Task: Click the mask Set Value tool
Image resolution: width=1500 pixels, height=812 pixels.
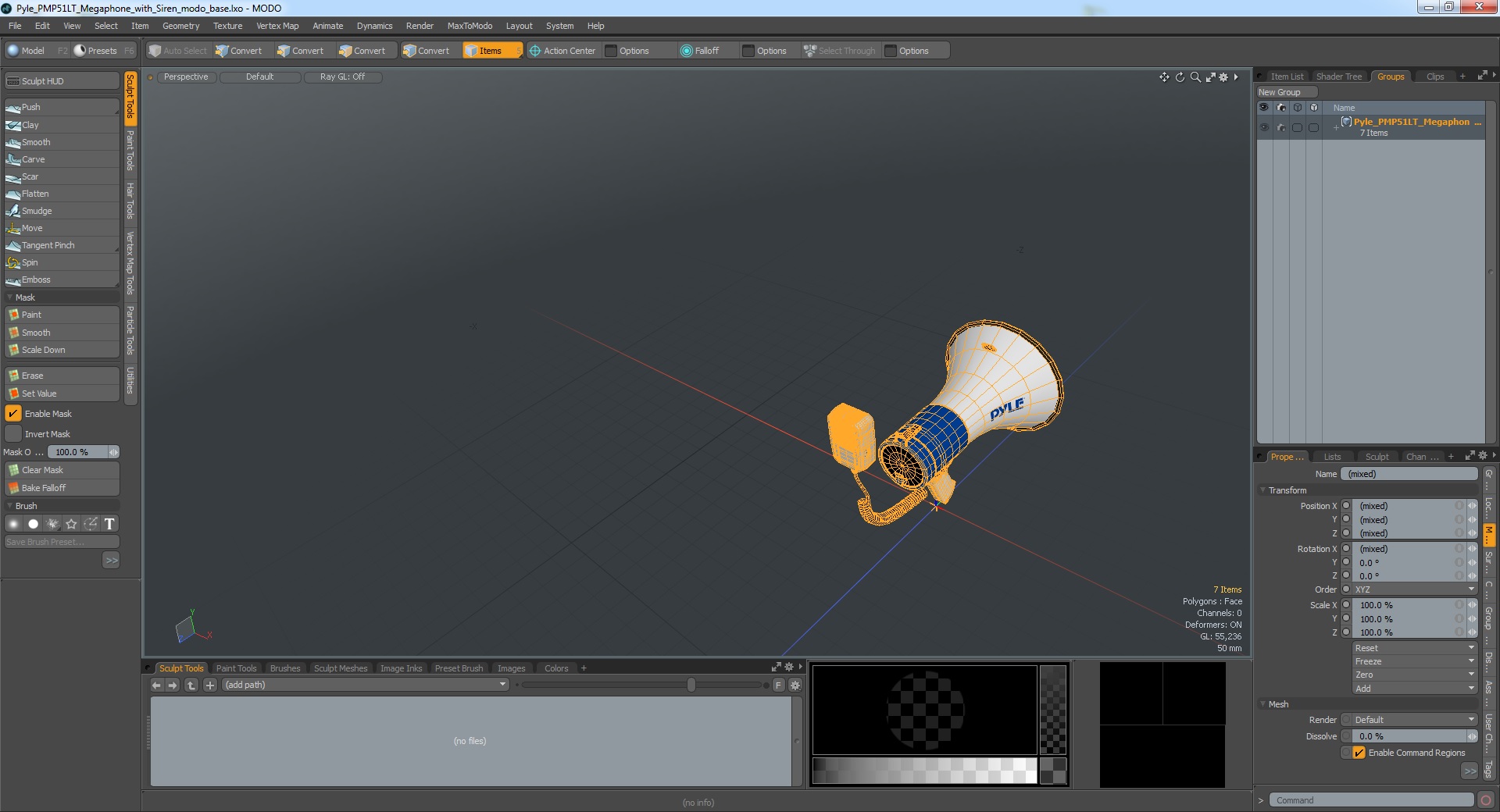Action: (62, 394)
